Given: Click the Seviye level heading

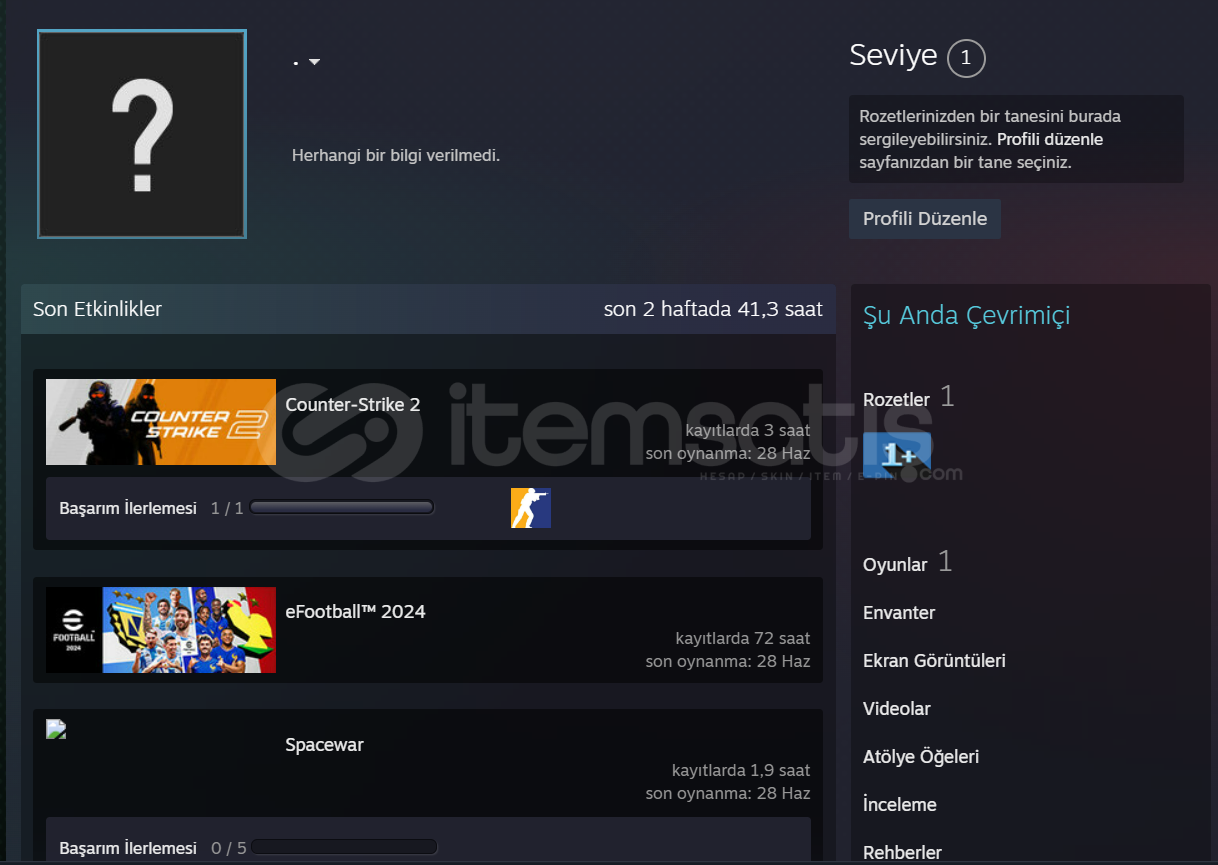Looking at the screenshot, I should point(893,55).
